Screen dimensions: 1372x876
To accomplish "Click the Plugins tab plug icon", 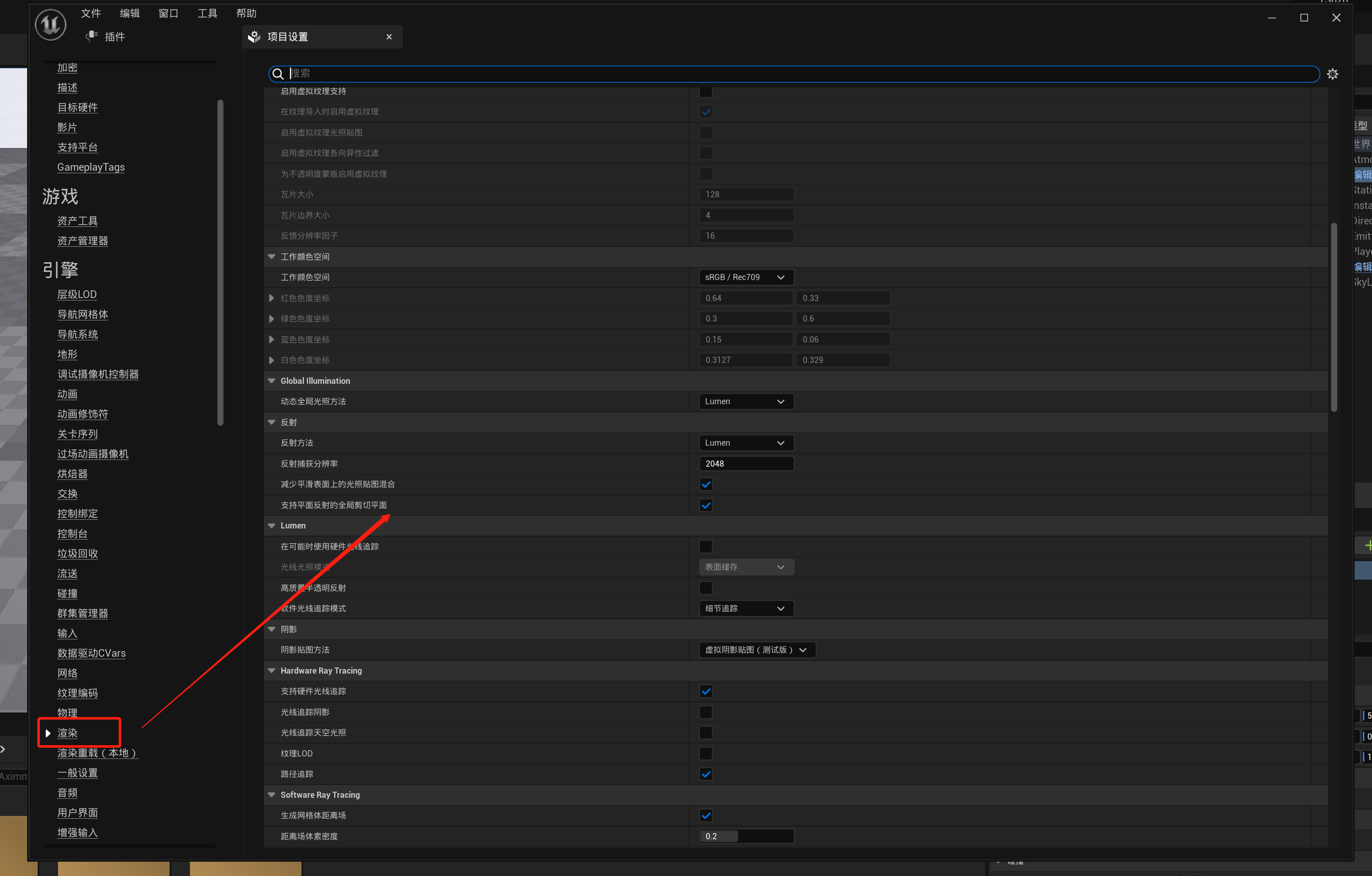I will coord(91,36).
